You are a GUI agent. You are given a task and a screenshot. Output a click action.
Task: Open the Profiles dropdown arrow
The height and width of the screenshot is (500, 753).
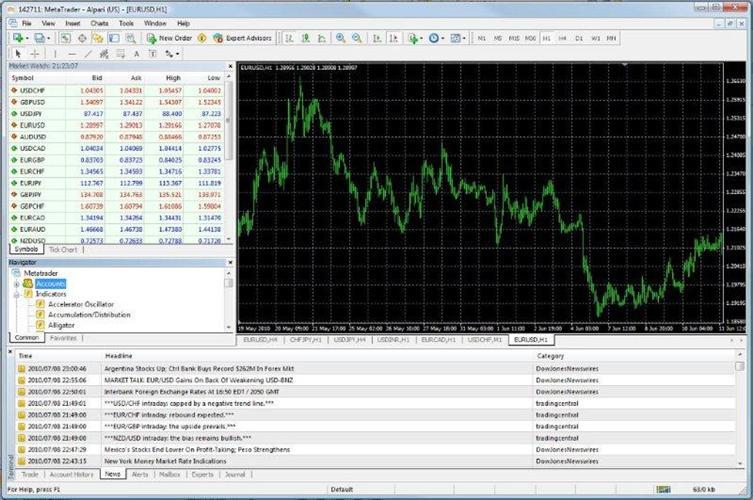(49, 38)
